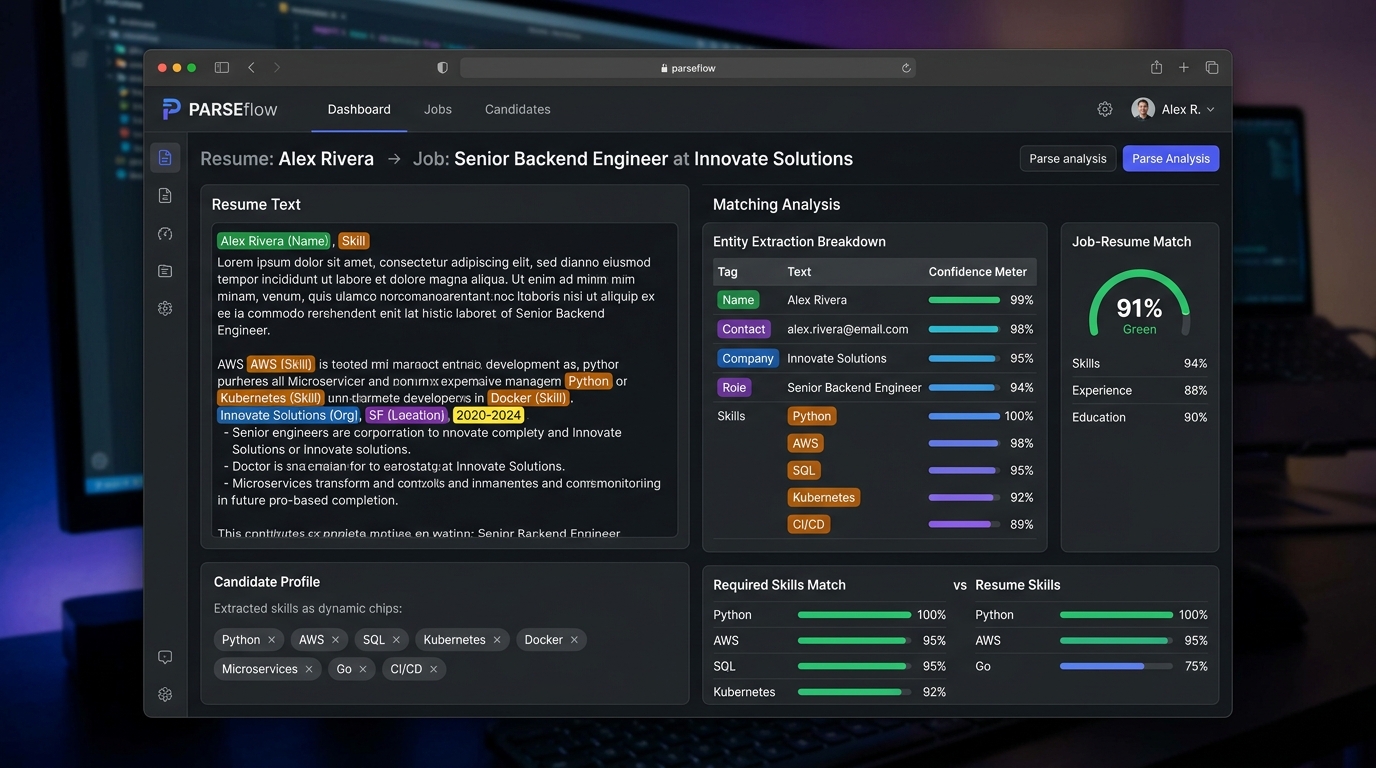Image resolution: width=1376 pixels, height=768 pixels.
Task: Go back using browser back arrow
Action: [251, 67]
